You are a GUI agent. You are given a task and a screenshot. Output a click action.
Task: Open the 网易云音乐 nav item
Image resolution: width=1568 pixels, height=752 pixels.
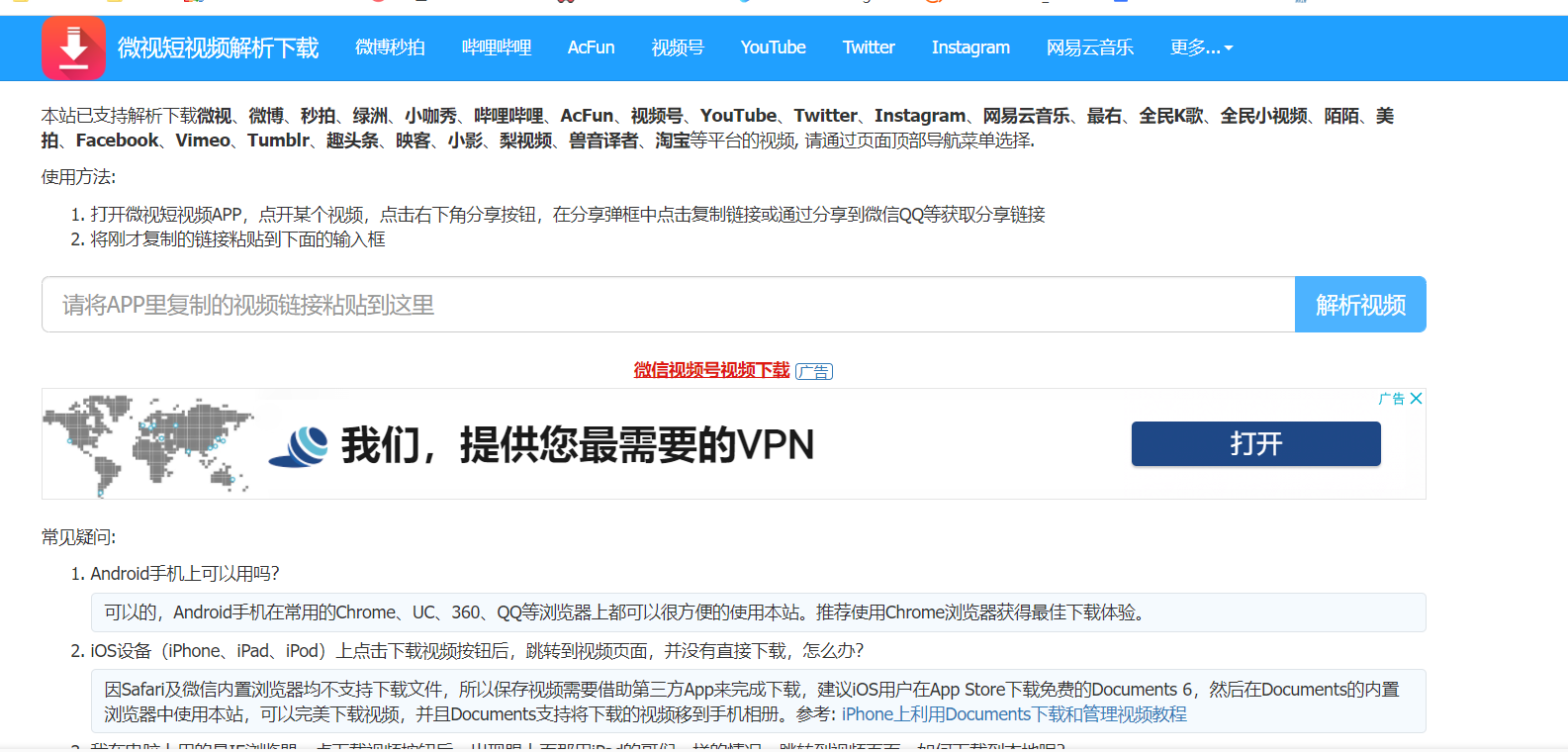[x=1089, y=47]
